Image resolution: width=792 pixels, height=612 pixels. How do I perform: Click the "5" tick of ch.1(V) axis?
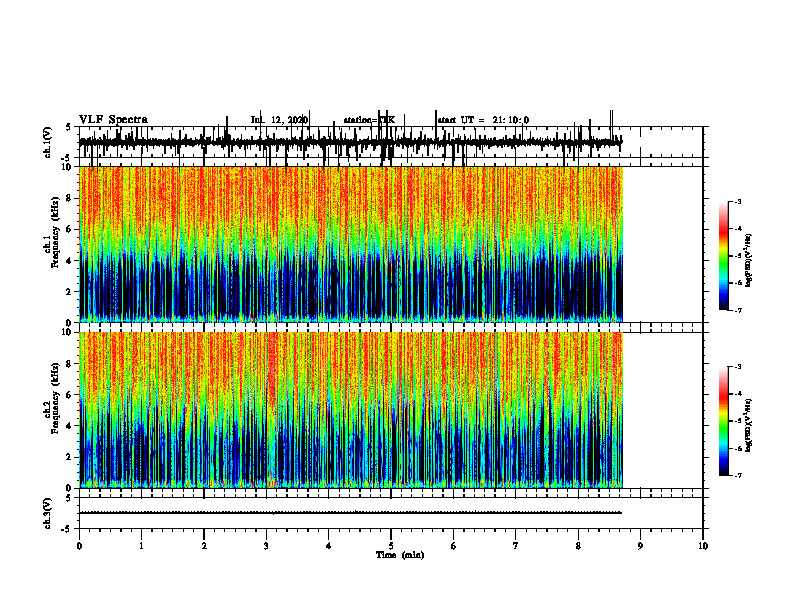[x=68, y=127]
